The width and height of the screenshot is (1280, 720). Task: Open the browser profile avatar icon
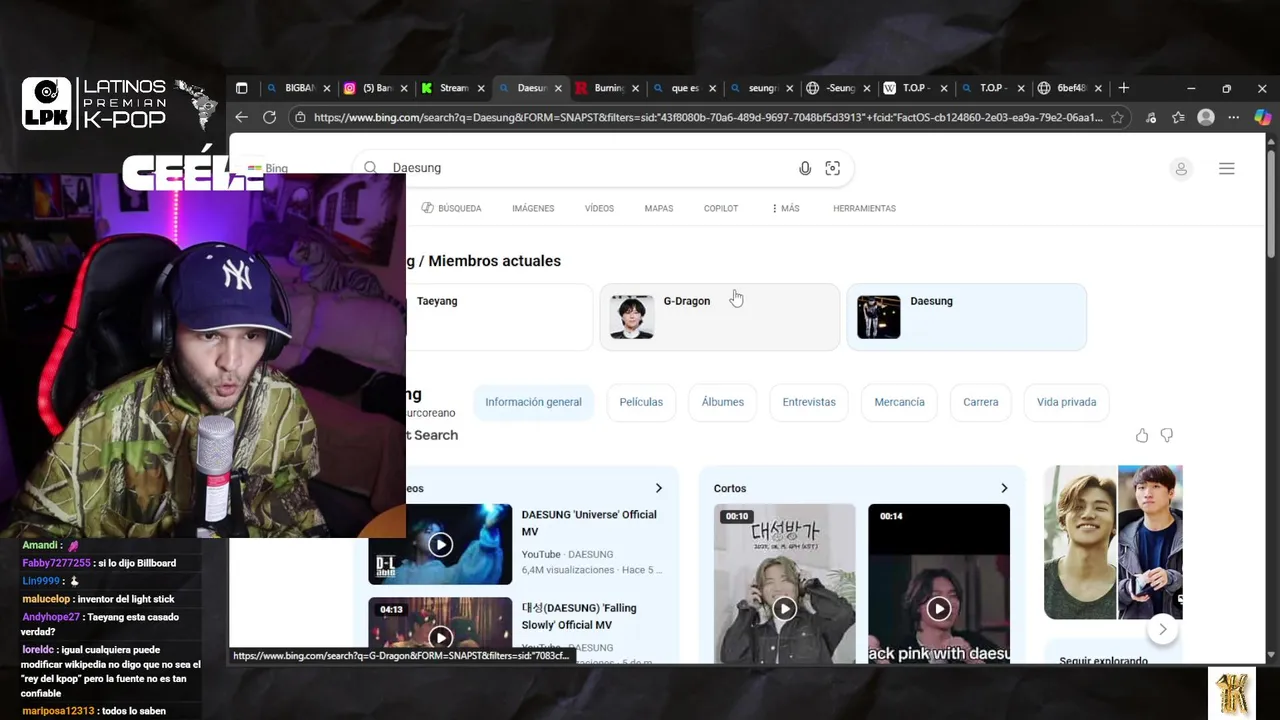tap(1206, 117)
